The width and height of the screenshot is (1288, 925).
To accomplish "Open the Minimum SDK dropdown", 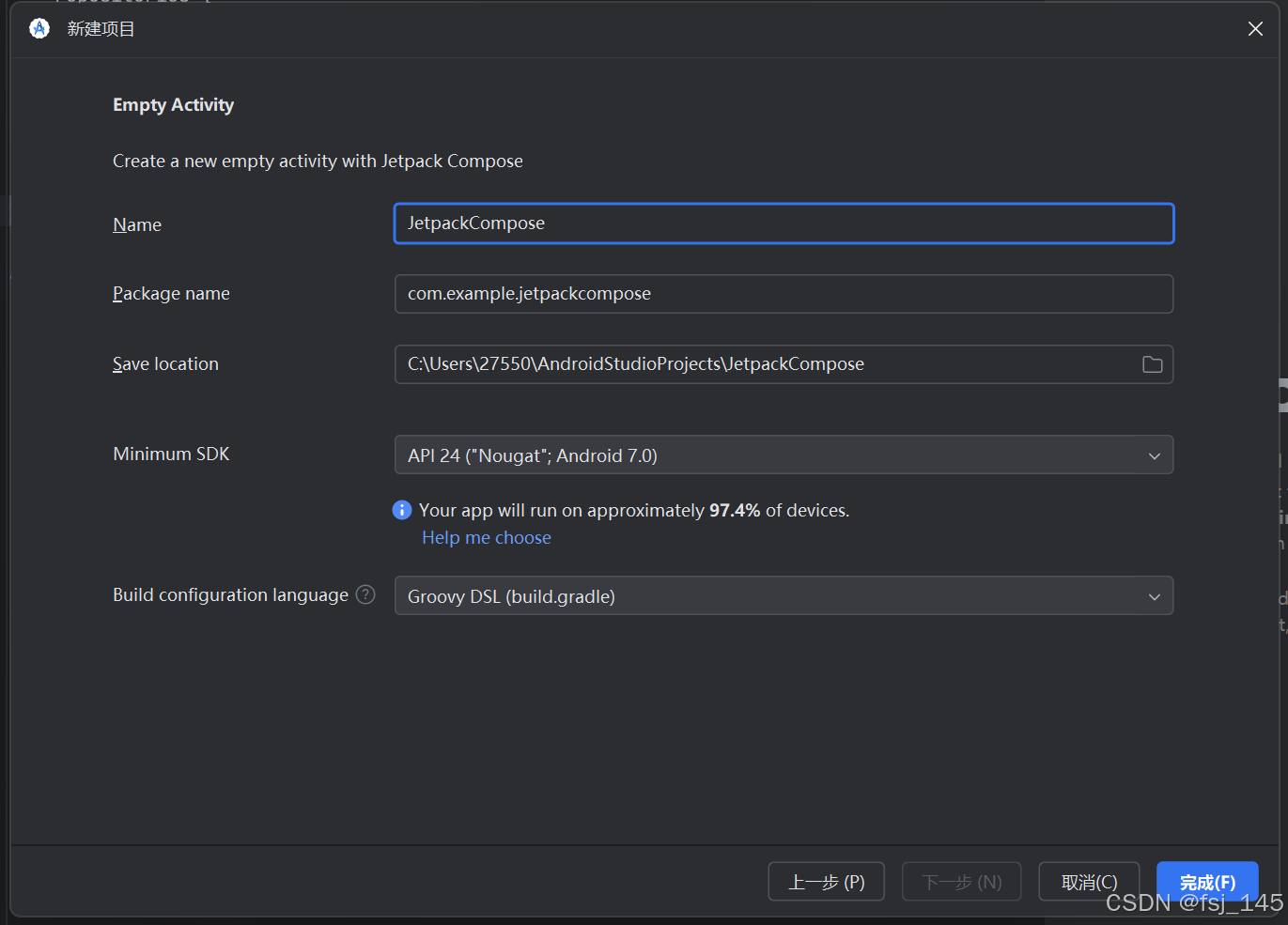I will point(784,455).
